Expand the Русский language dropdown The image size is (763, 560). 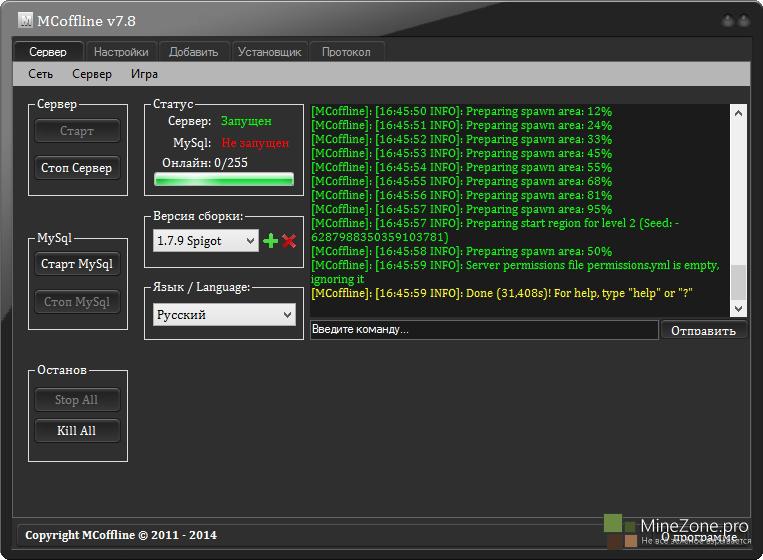[225, 314]
